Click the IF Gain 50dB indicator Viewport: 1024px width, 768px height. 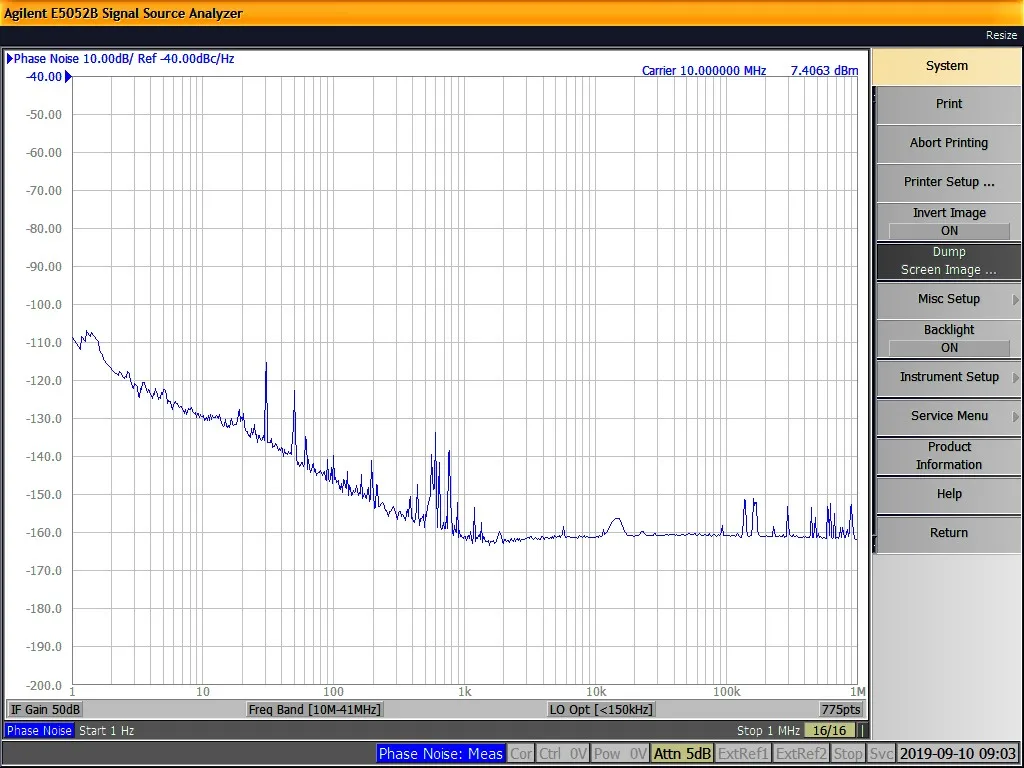click(45, 710)
